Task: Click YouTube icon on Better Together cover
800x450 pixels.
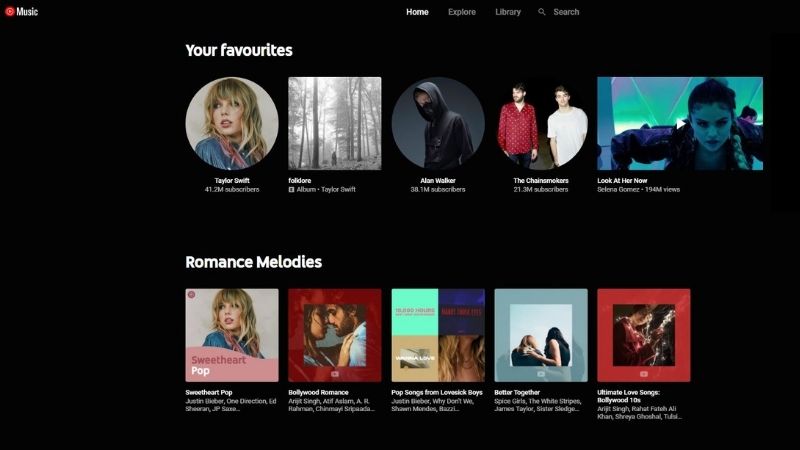Action: point(541,374)
